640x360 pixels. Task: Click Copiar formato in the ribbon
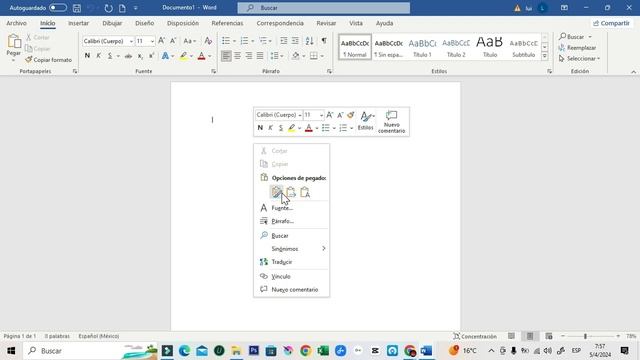point(49,60)
